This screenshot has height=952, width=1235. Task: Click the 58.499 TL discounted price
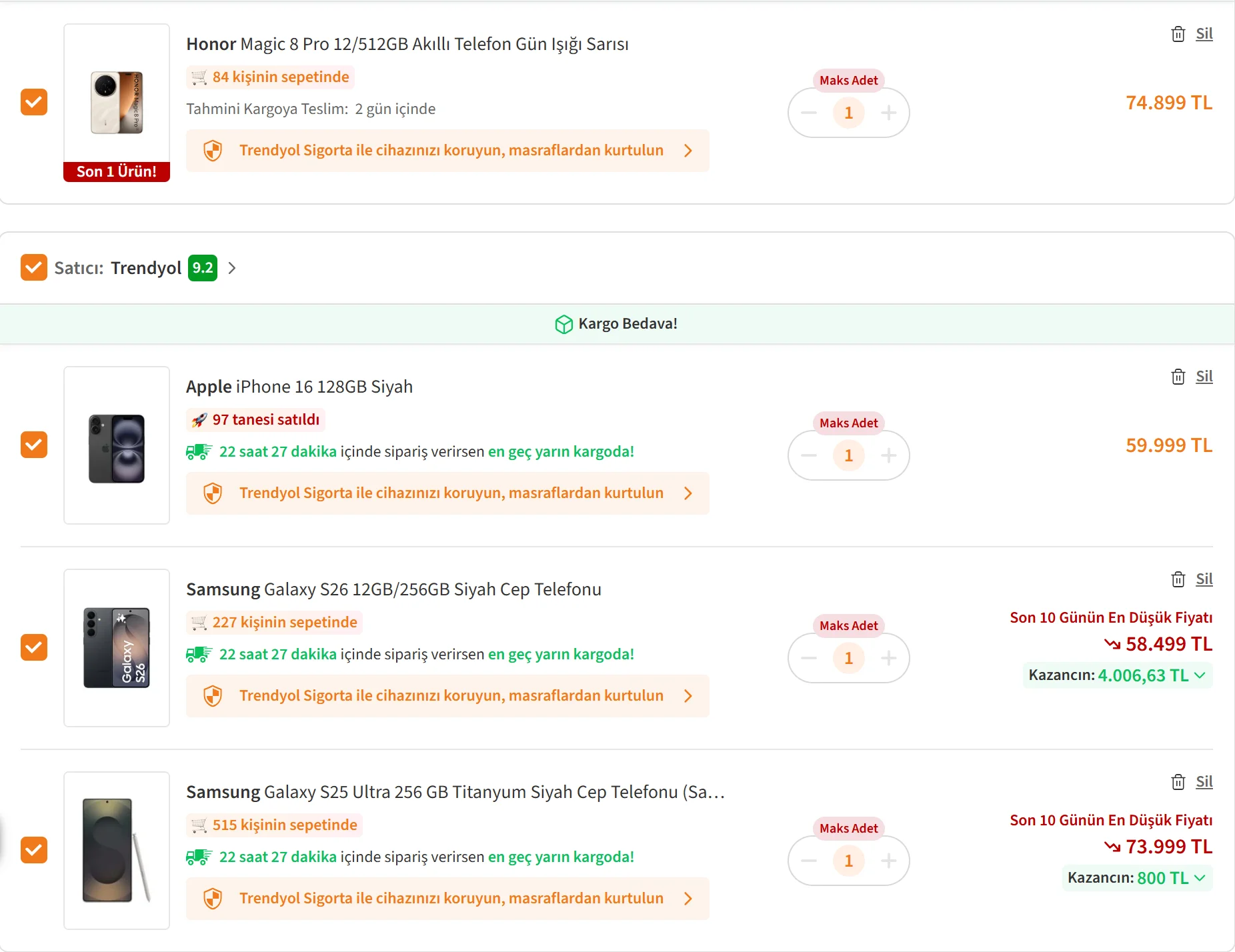coord(1169,644)
